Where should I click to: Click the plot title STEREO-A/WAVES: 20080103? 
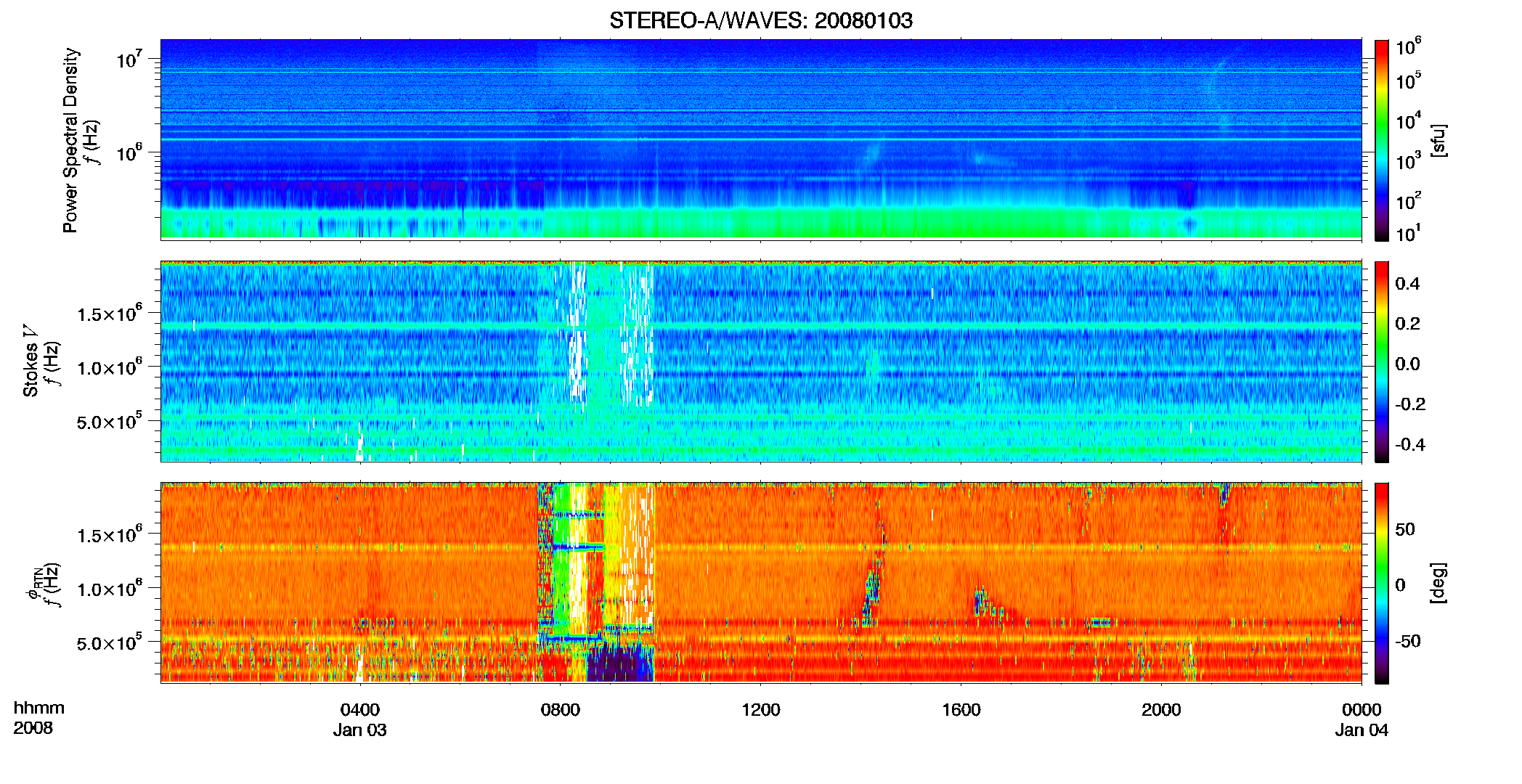click(761, 20)
